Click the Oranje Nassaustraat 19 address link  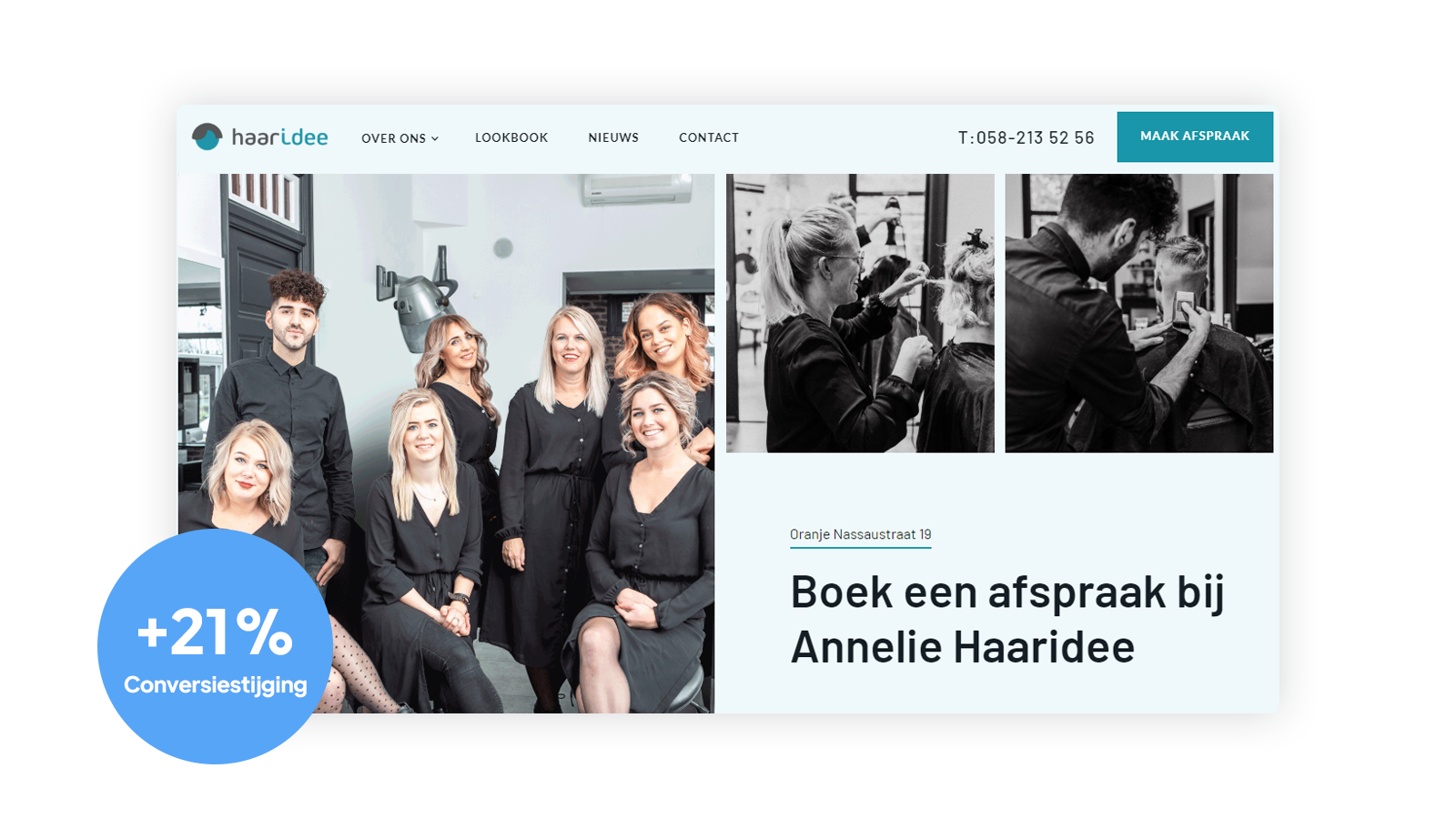[861, 535]
